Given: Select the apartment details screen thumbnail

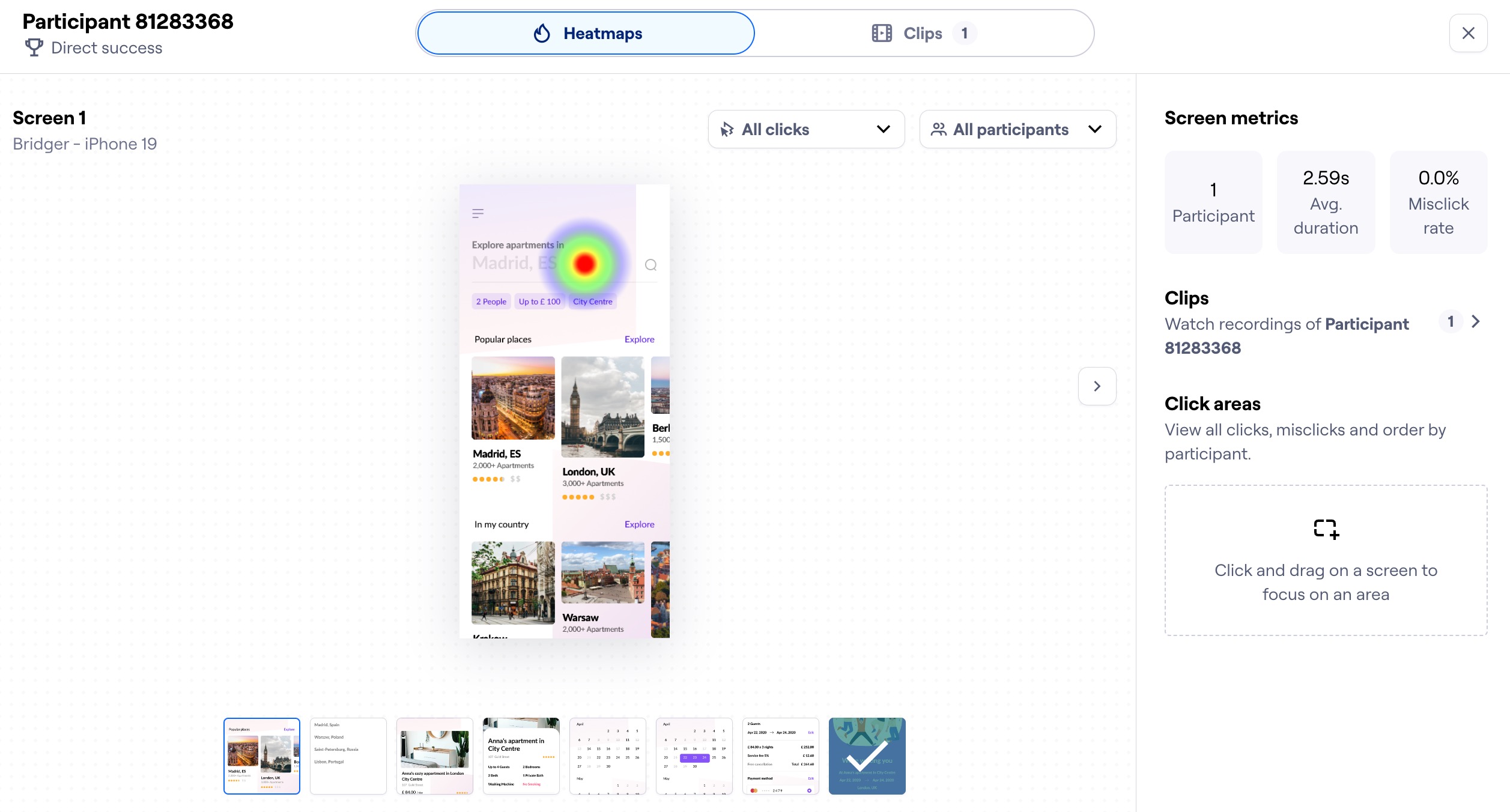Looking at the screenshot, I should 521,756.
